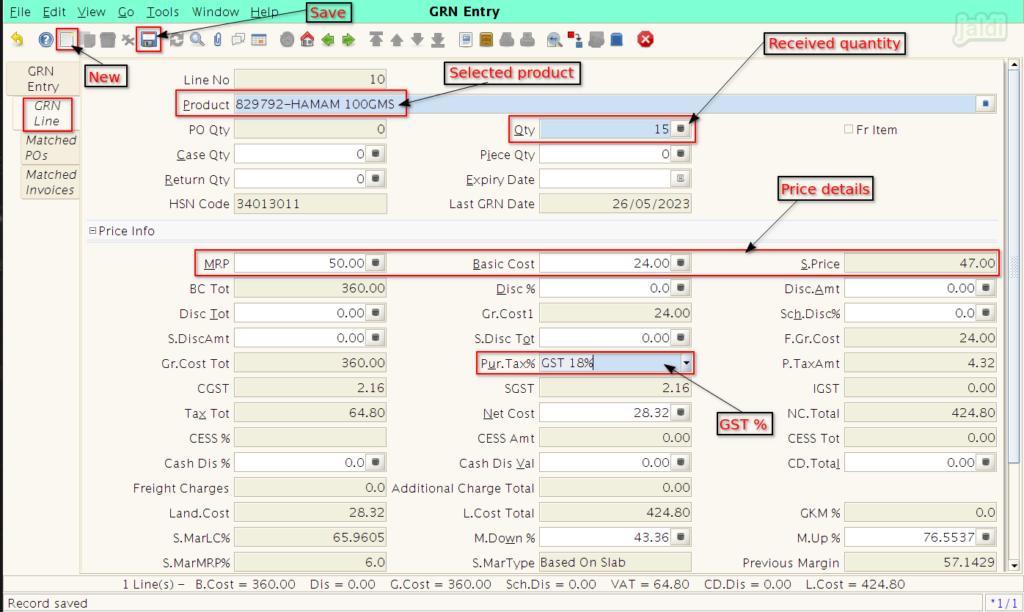Save the record using the floppy icon

(x=149, y=40)
